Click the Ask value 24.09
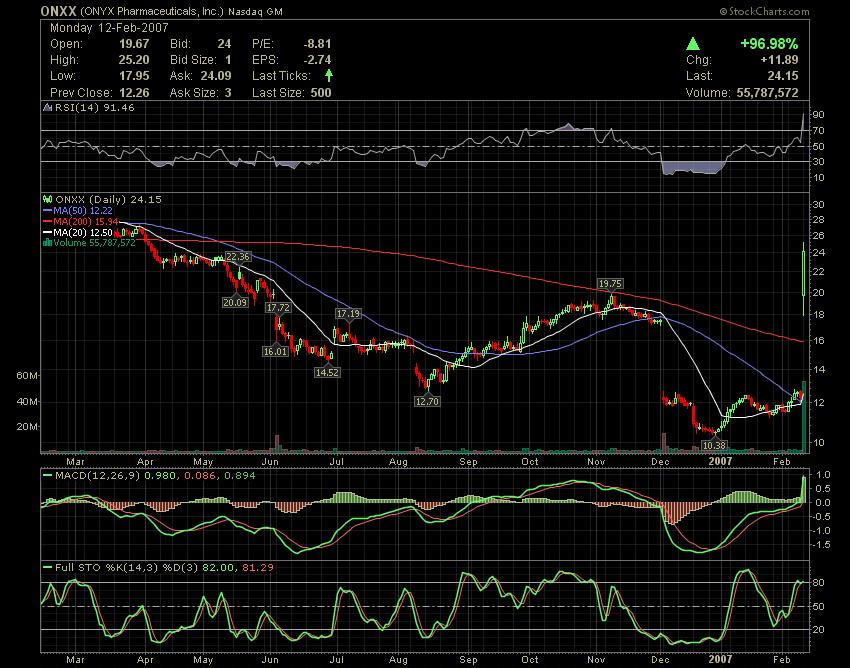Viewport: 850px width, 668px height. click(x=216, y=75)
